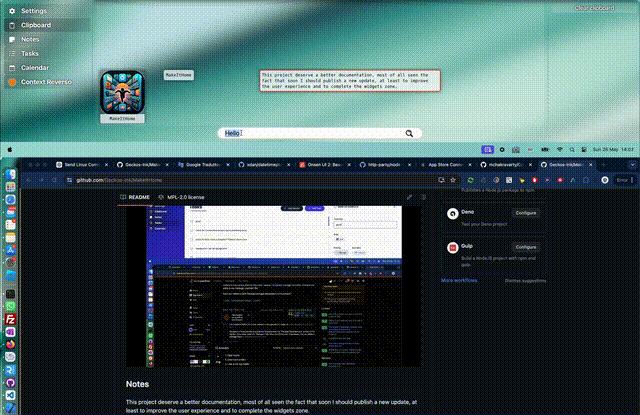Click the magnifier icon in search bar

pos(409,133)
